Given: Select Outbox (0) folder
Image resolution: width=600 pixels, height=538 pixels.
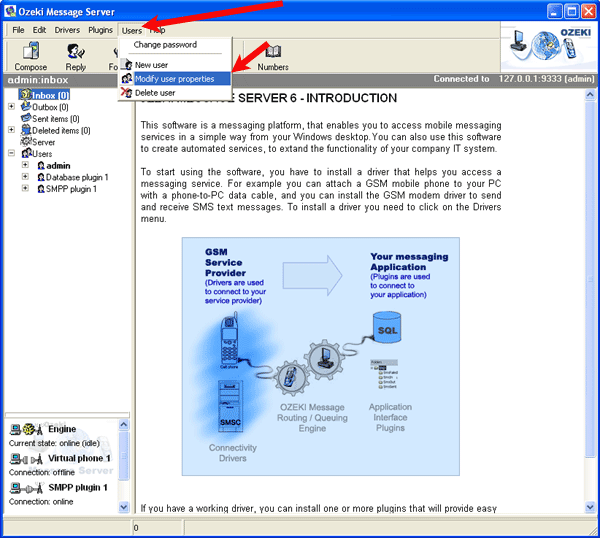Looking at the screenshot, I should click(x=51, y=107).
